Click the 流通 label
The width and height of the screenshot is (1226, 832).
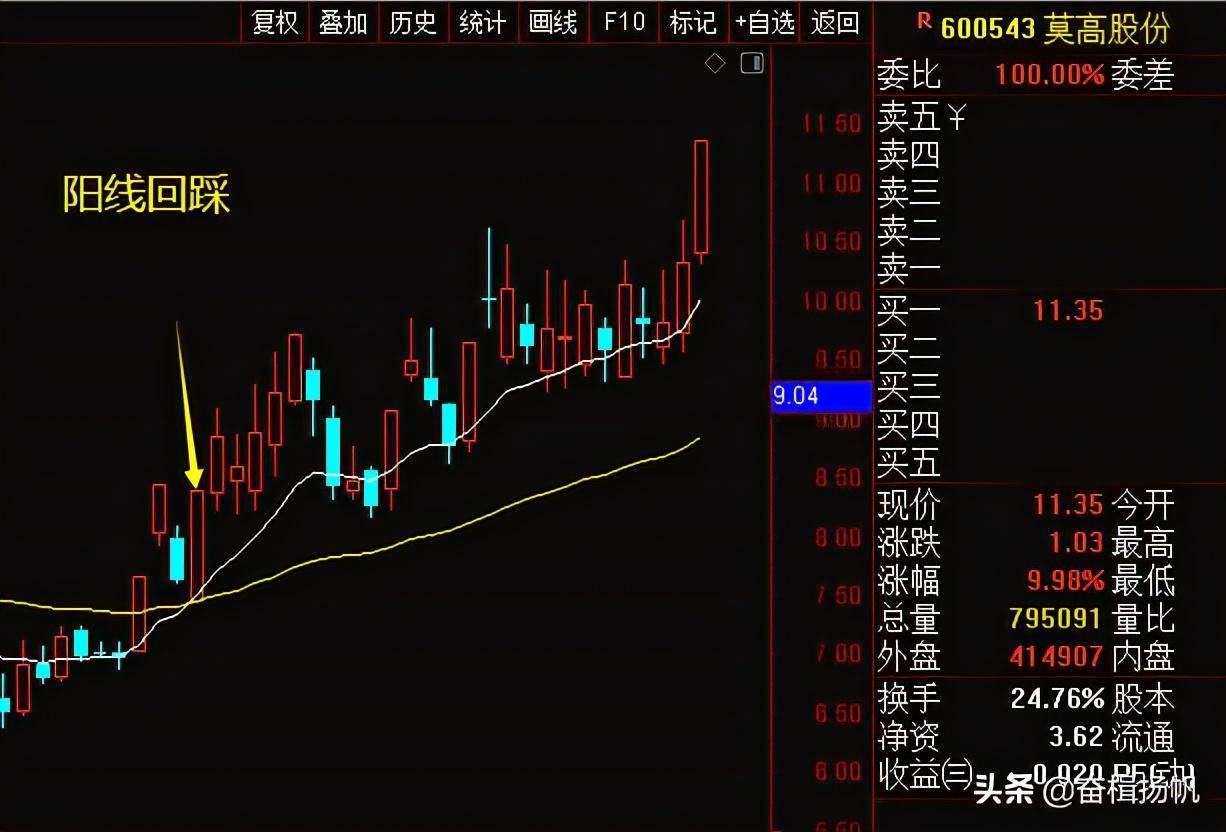(1143, 737)
